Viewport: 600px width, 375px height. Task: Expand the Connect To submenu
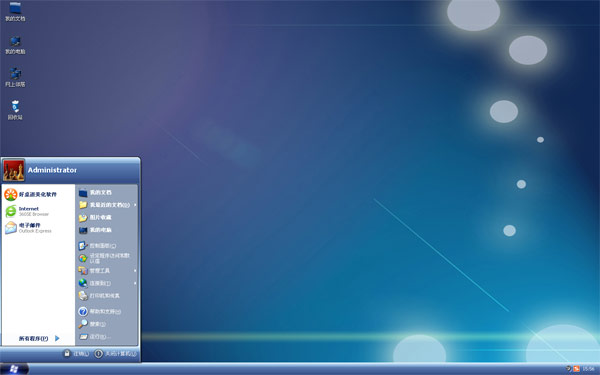pos(107,283)
